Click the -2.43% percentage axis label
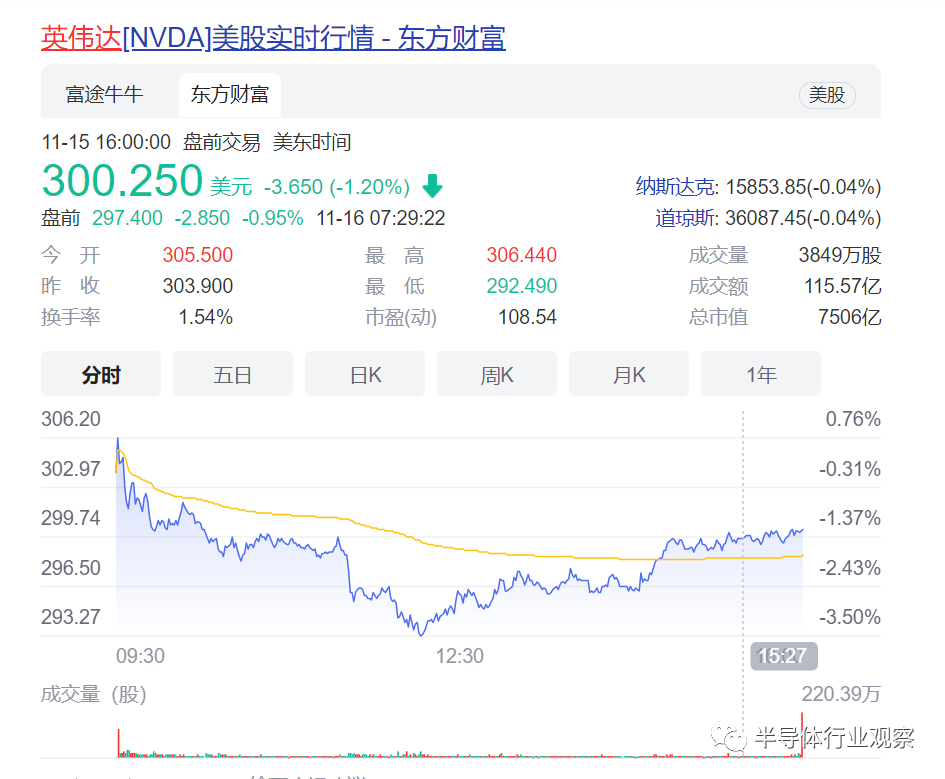The height and width of the screenshot is (779, 945). 850,568
